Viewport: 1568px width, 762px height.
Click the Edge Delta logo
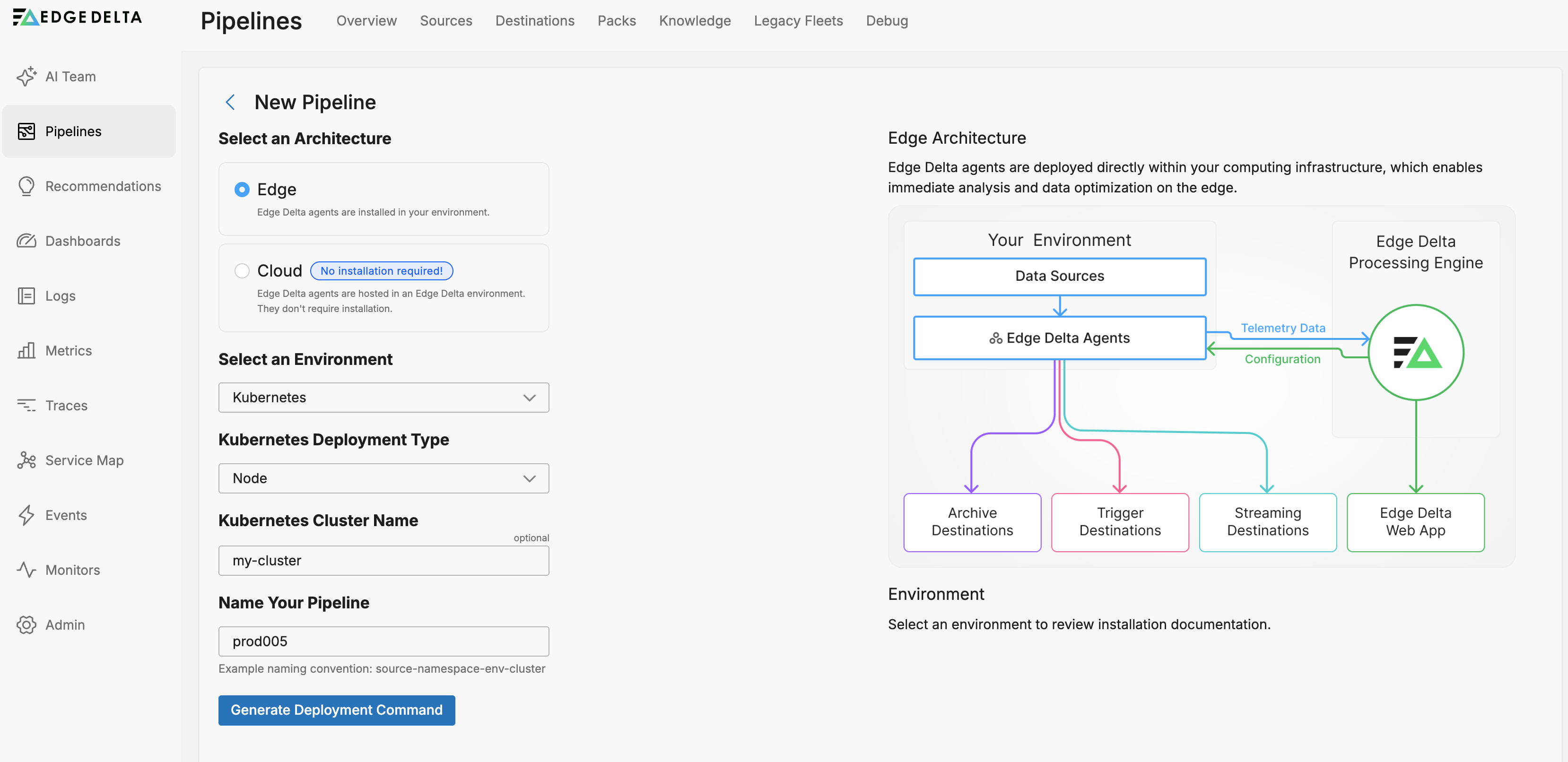(77, 17)
